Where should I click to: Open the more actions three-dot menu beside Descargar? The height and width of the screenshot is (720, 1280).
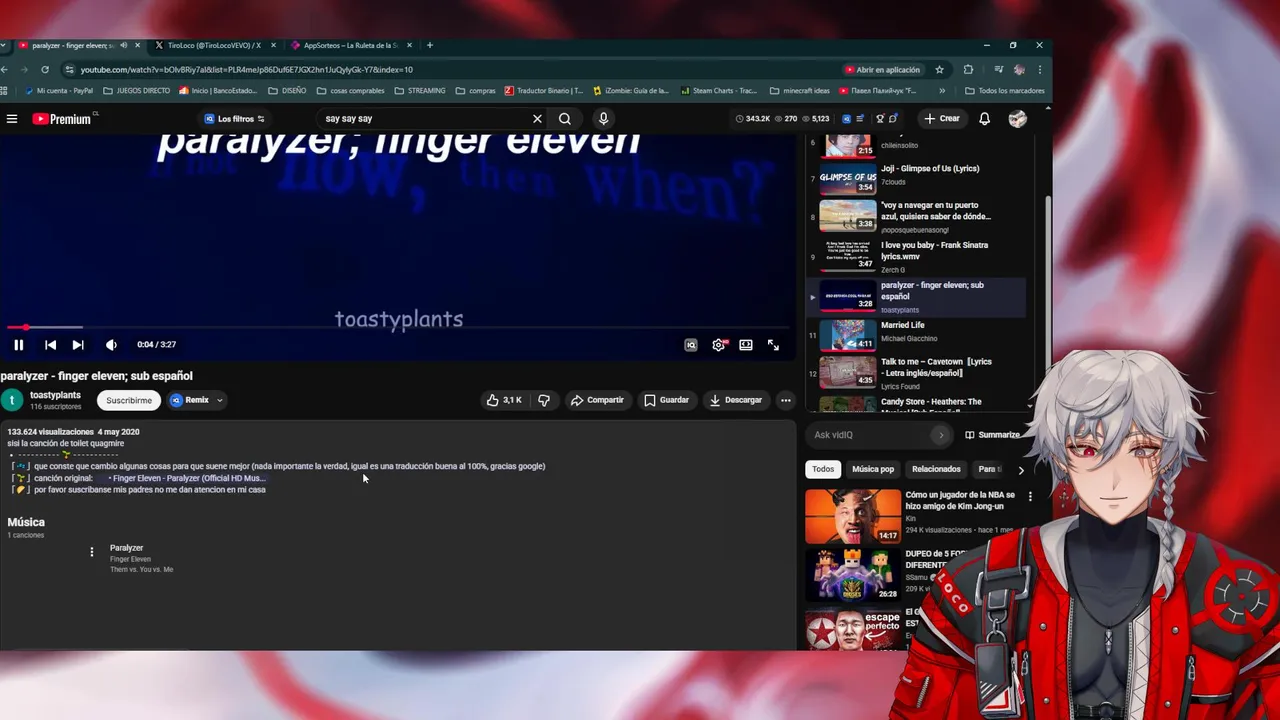coord(785,400)
